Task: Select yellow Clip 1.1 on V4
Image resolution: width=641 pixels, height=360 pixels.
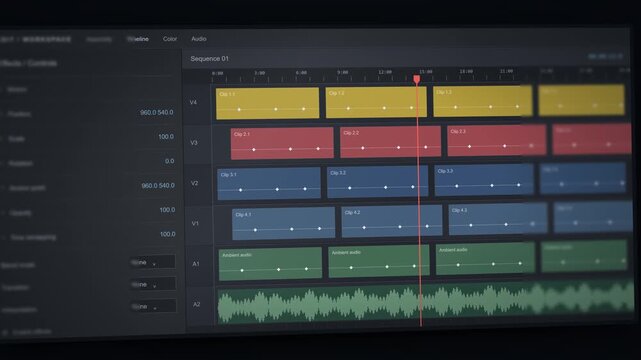Action: 267,103
